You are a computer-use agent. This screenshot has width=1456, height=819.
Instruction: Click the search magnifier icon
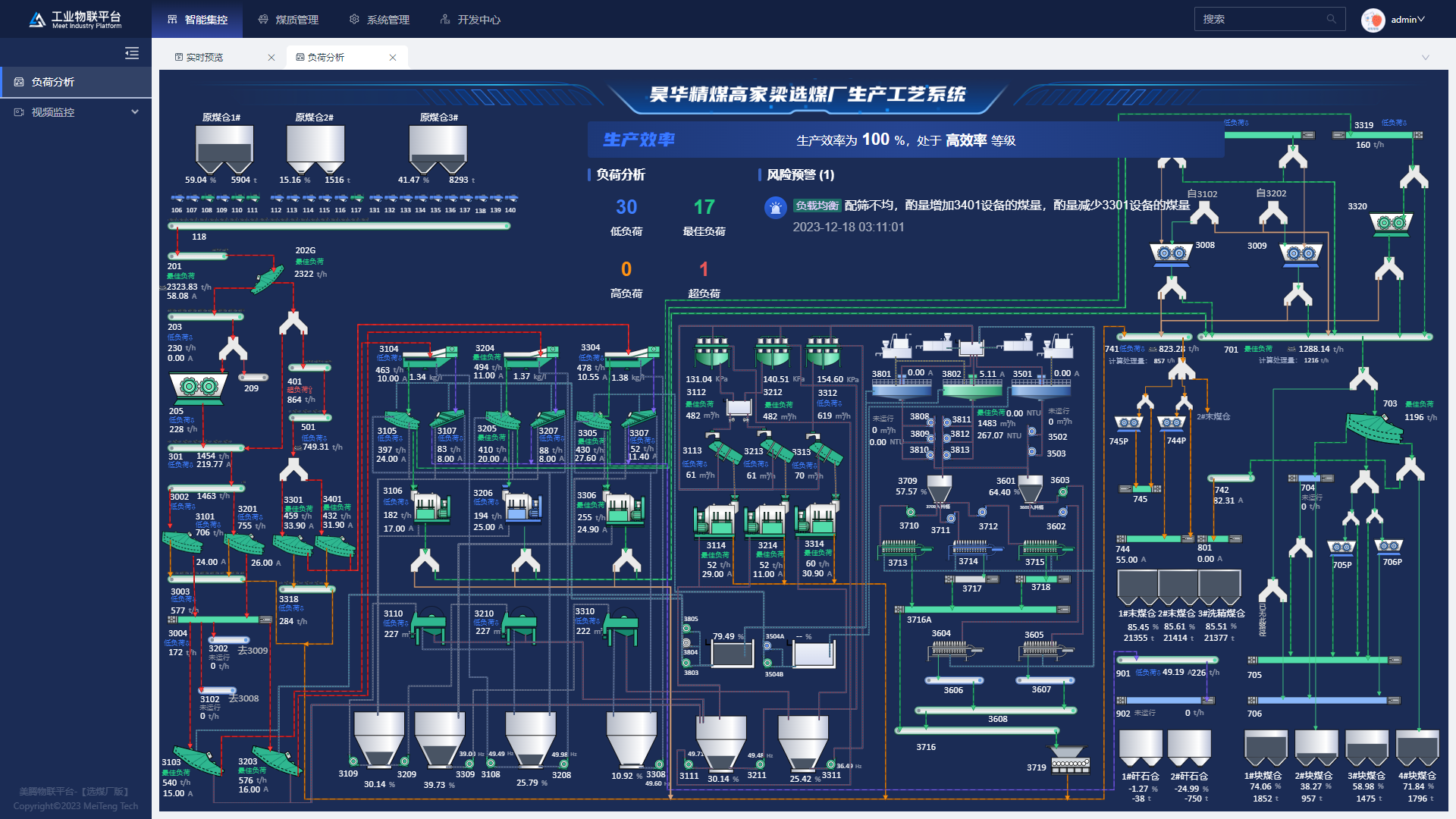pyautogui.click(x=1331, y=19)
